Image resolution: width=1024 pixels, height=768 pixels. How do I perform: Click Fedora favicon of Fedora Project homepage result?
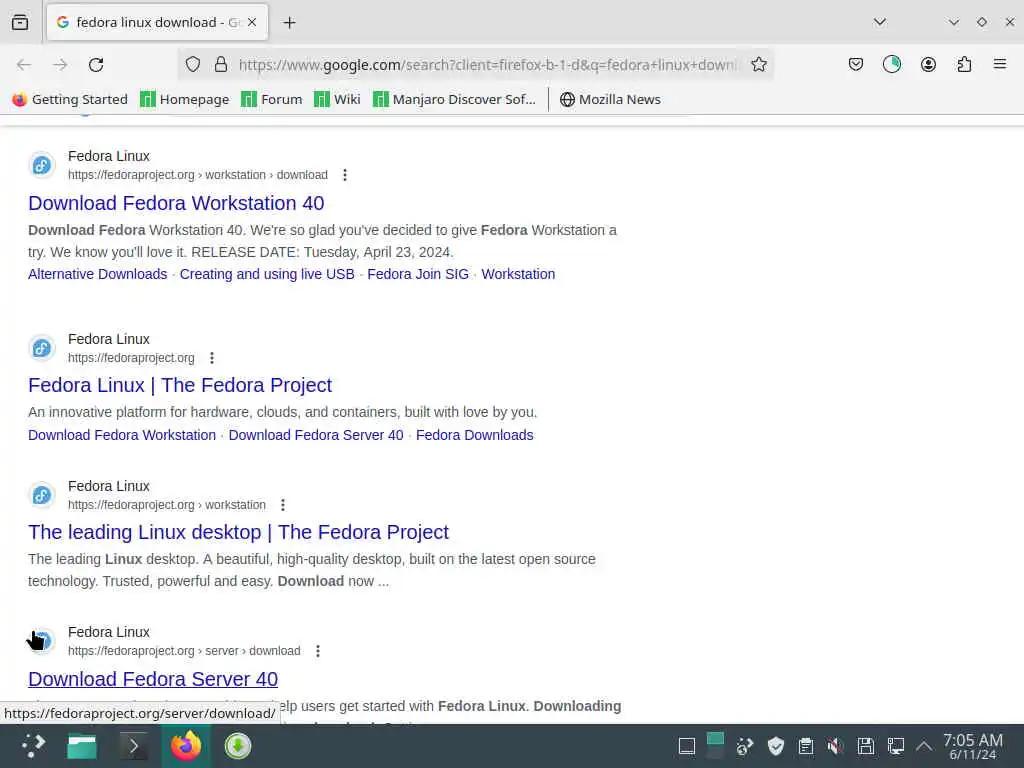(x=42, y=348)
